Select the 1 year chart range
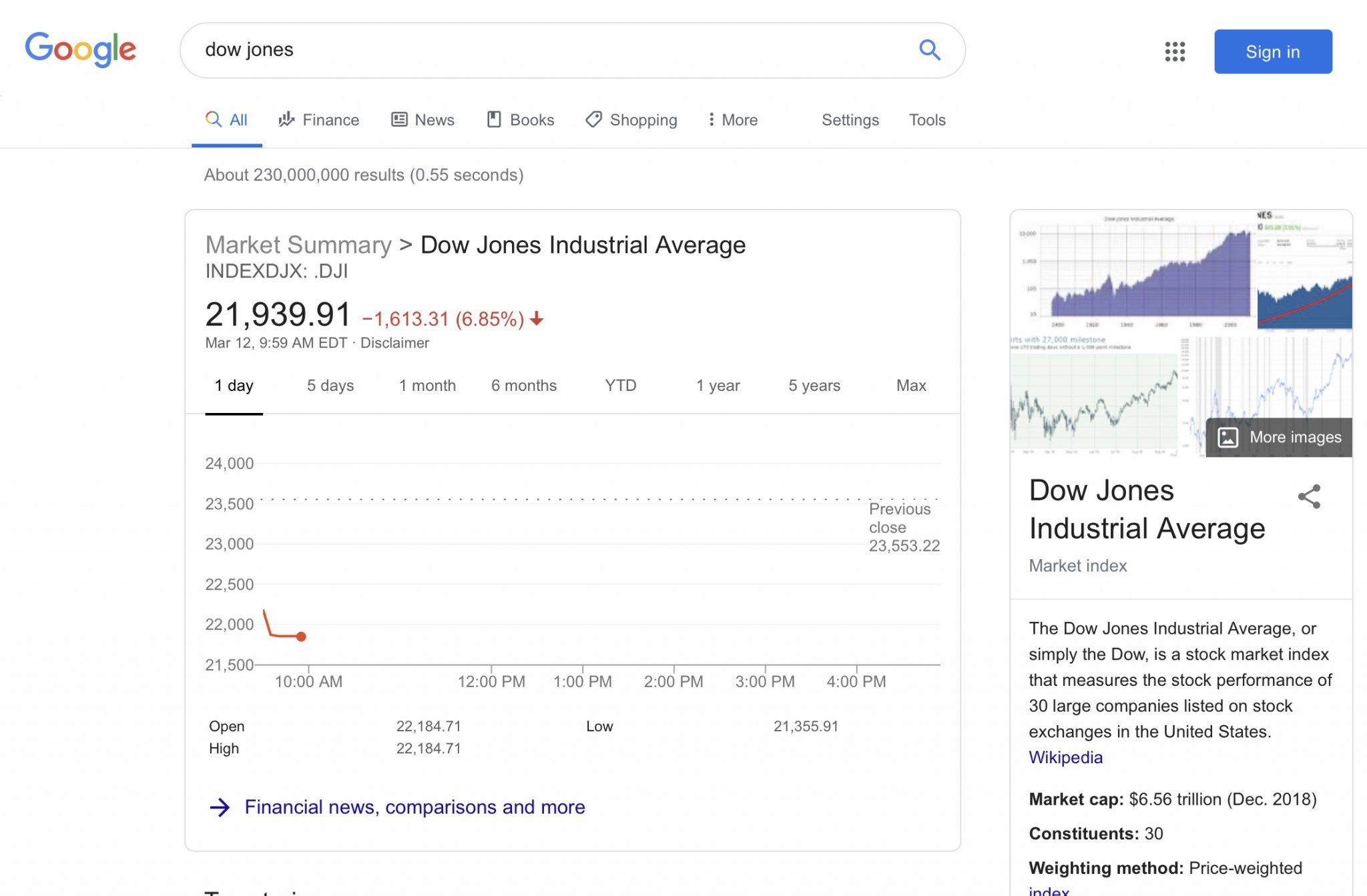Image resolution: width=1367 pixels, height=896 pixels. coord(718,386)
